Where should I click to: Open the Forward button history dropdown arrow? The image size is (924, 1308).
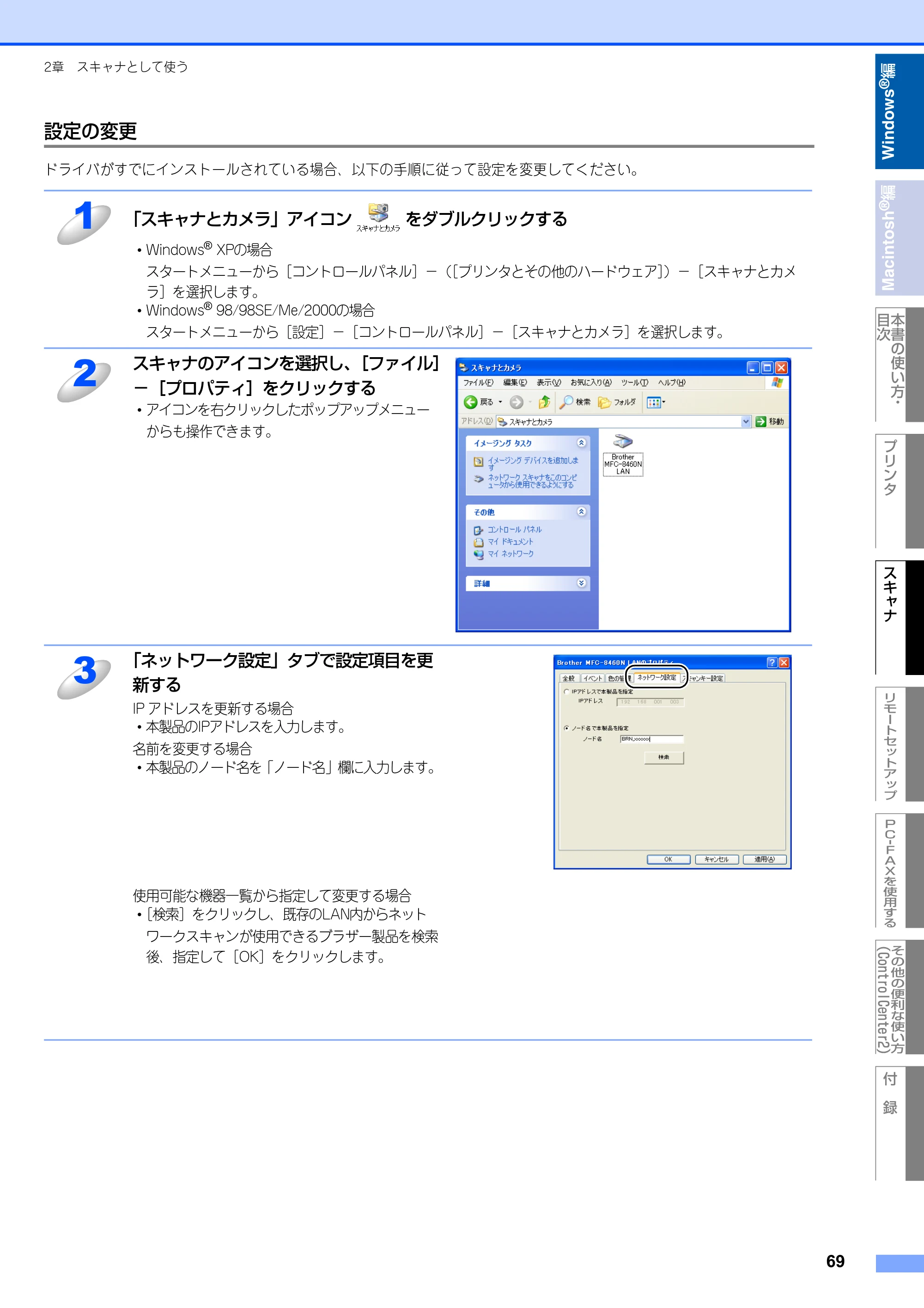[x=530, y=402]
